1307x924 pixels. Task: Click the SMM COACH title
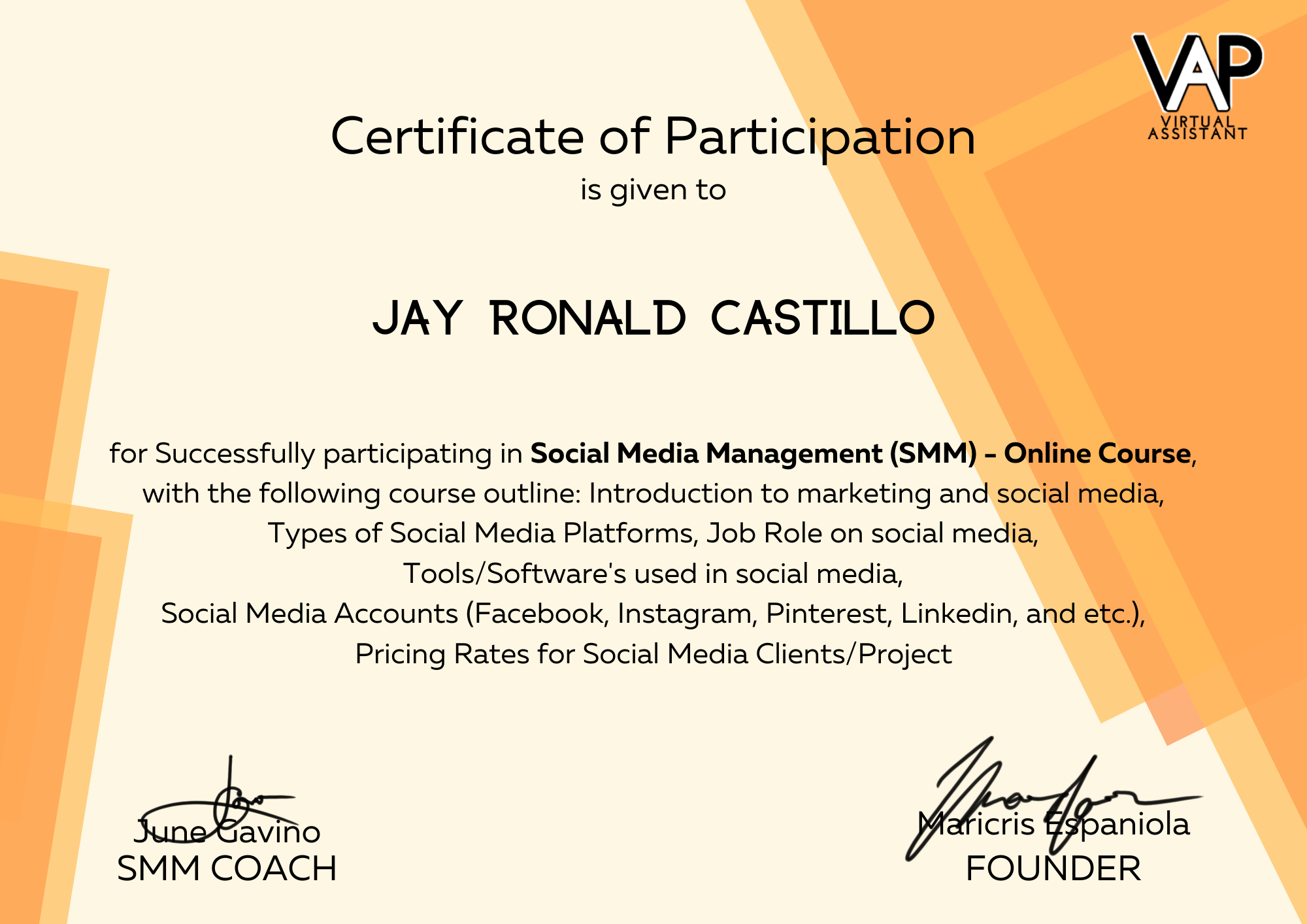[x=227, y=868]
